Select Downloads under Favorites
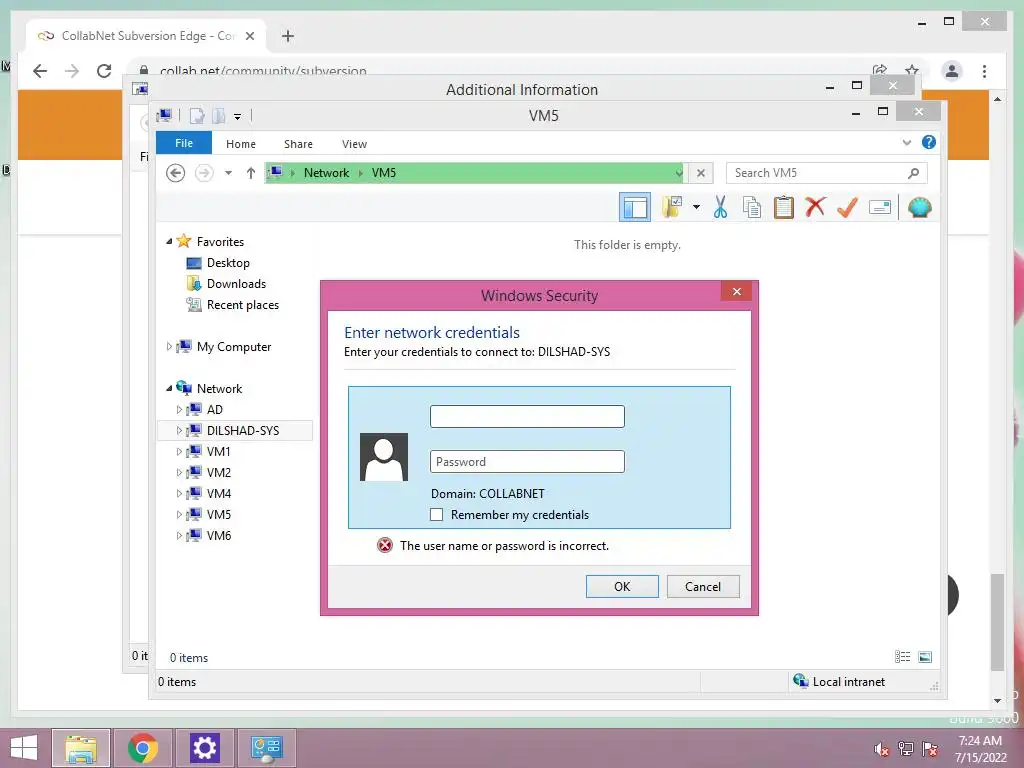 [236, 283]
